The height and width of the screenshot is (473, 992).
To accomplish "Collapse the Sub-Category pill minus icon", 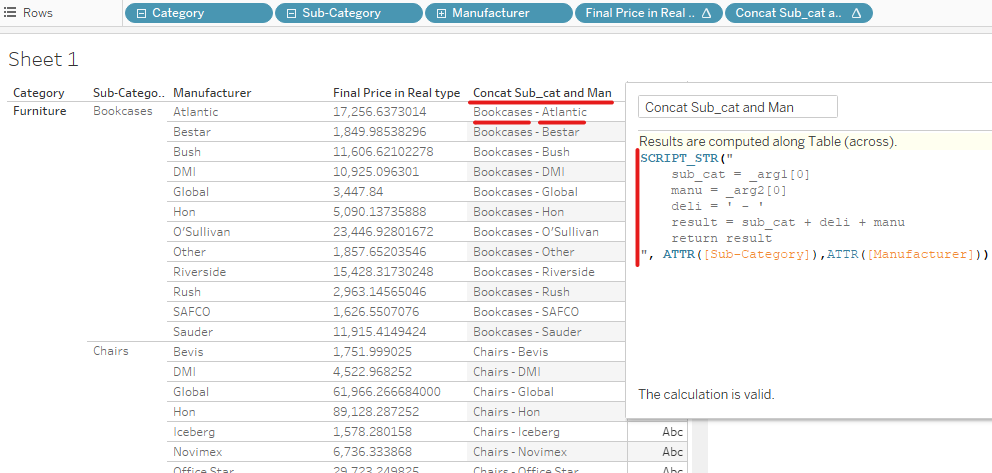I will click(x=291, y=13).
